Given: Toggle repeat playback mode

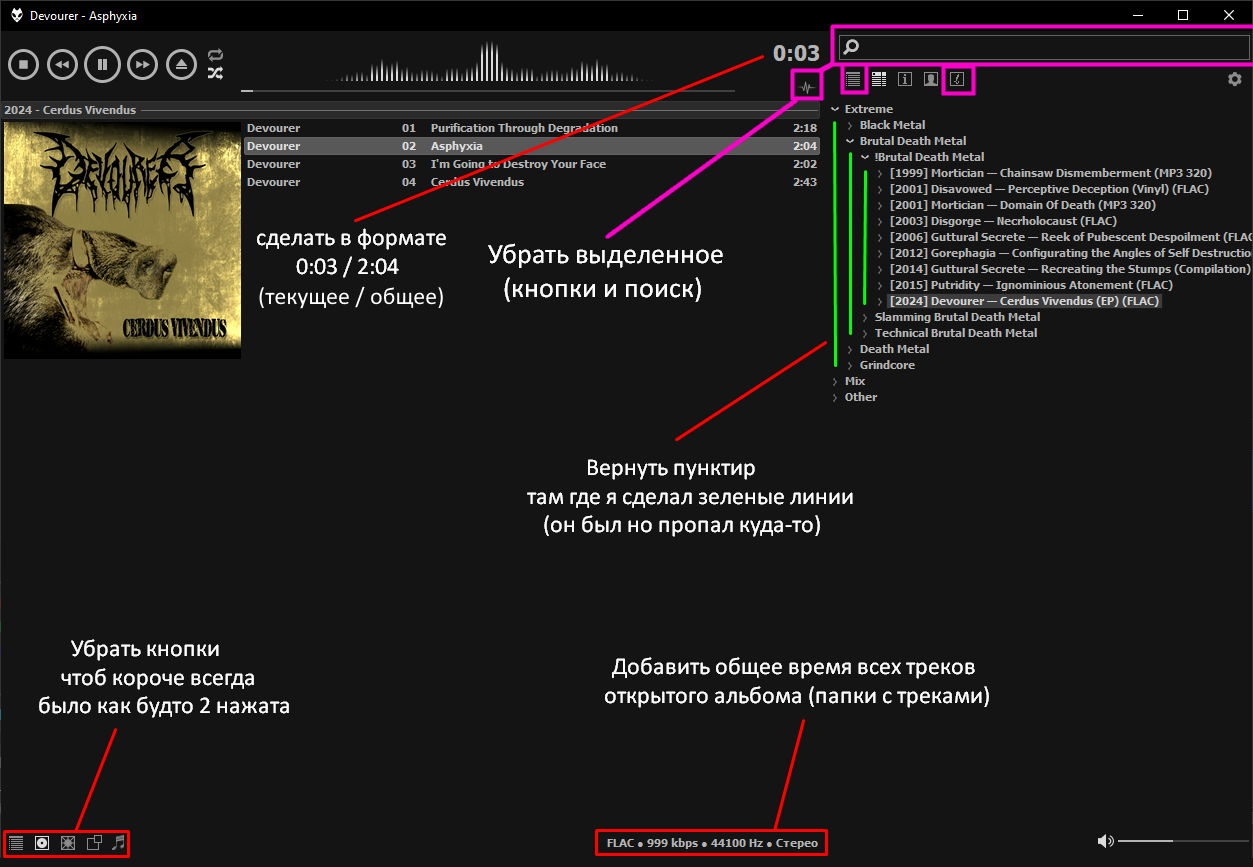Looking at the screenshot, I should (215, 55).
